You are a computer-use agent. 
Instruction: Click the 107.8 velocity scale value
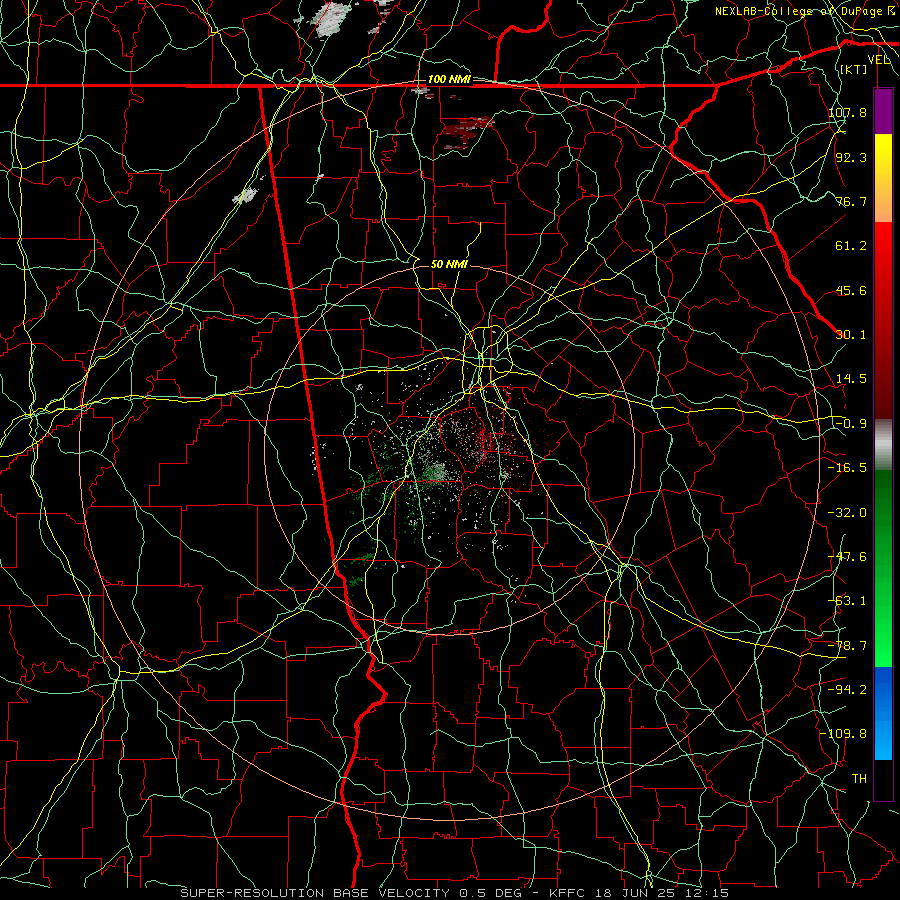tap(848, 112)
